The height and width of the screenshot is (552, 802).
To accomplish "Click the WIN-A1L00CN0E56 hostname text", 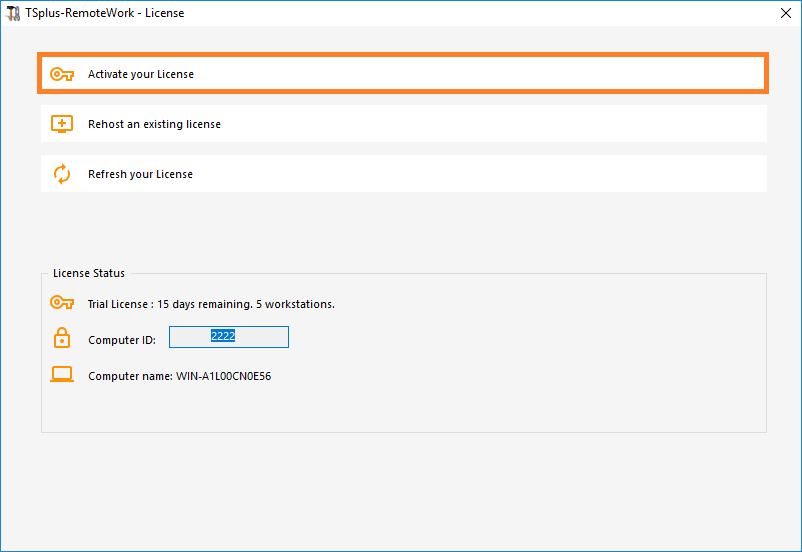I will pos(224,377).
